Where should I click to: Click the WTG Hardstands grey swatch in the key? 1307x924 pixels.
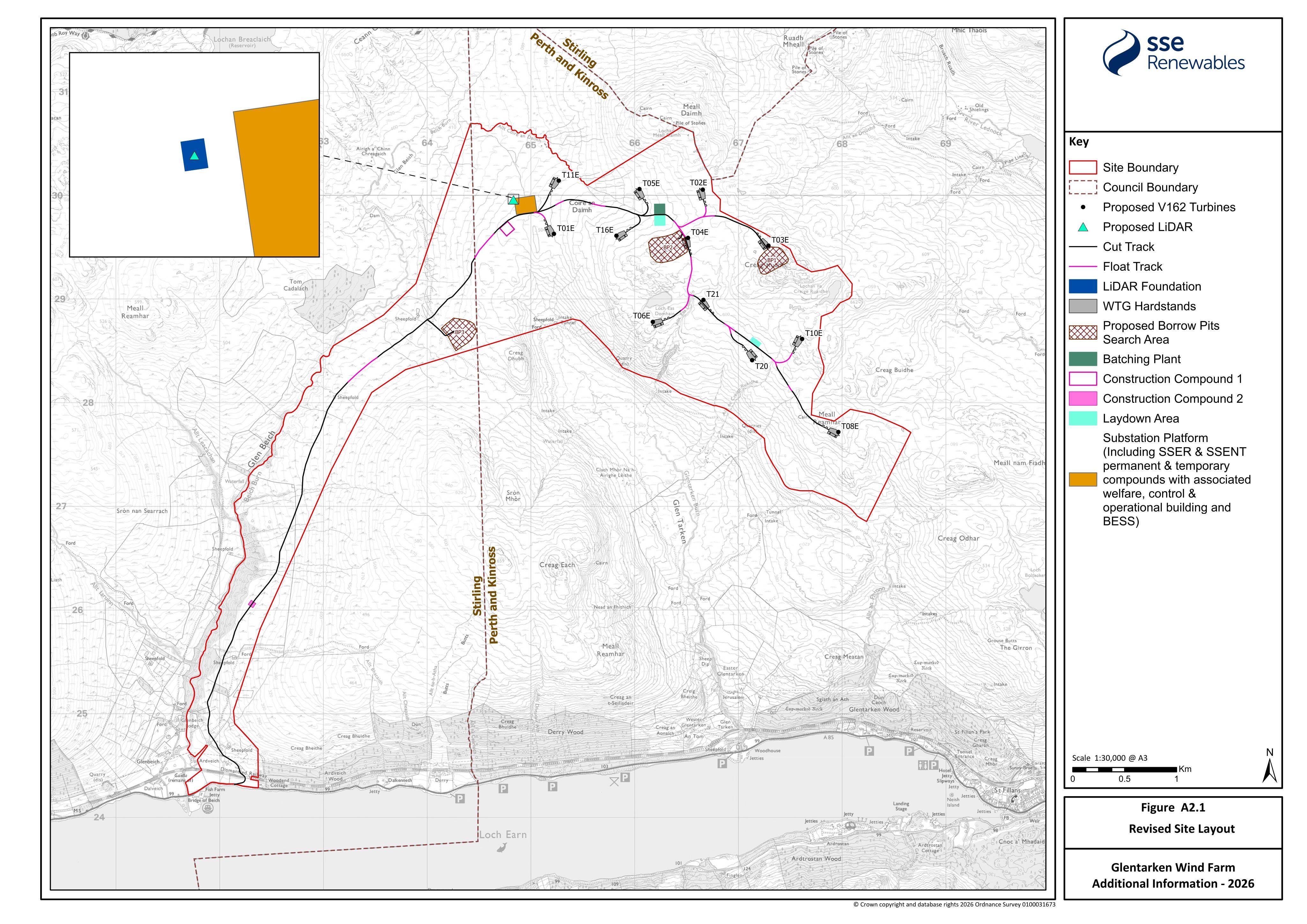coord(1083,306)
